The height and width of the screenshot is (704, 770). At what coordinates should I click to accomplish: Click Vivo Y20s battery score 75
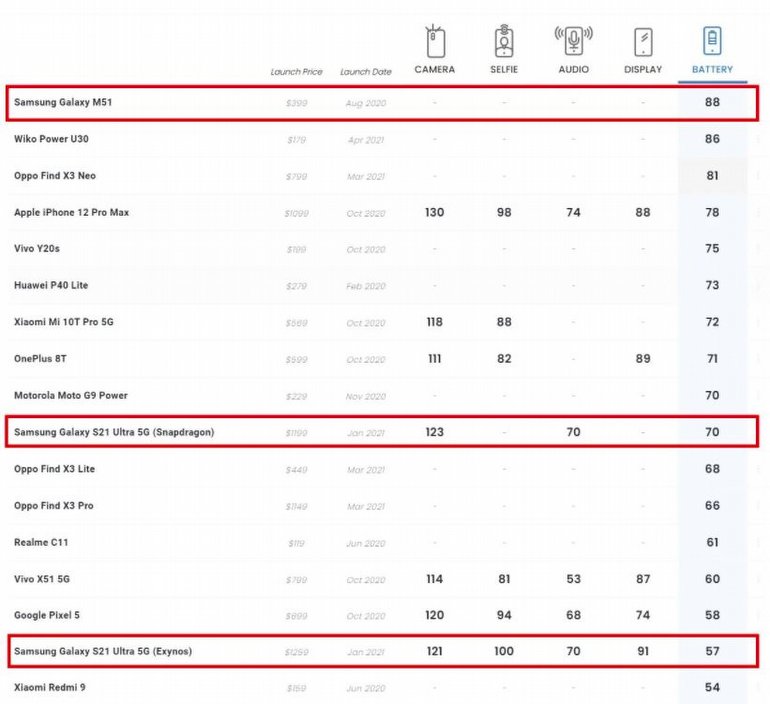point(712,248)
